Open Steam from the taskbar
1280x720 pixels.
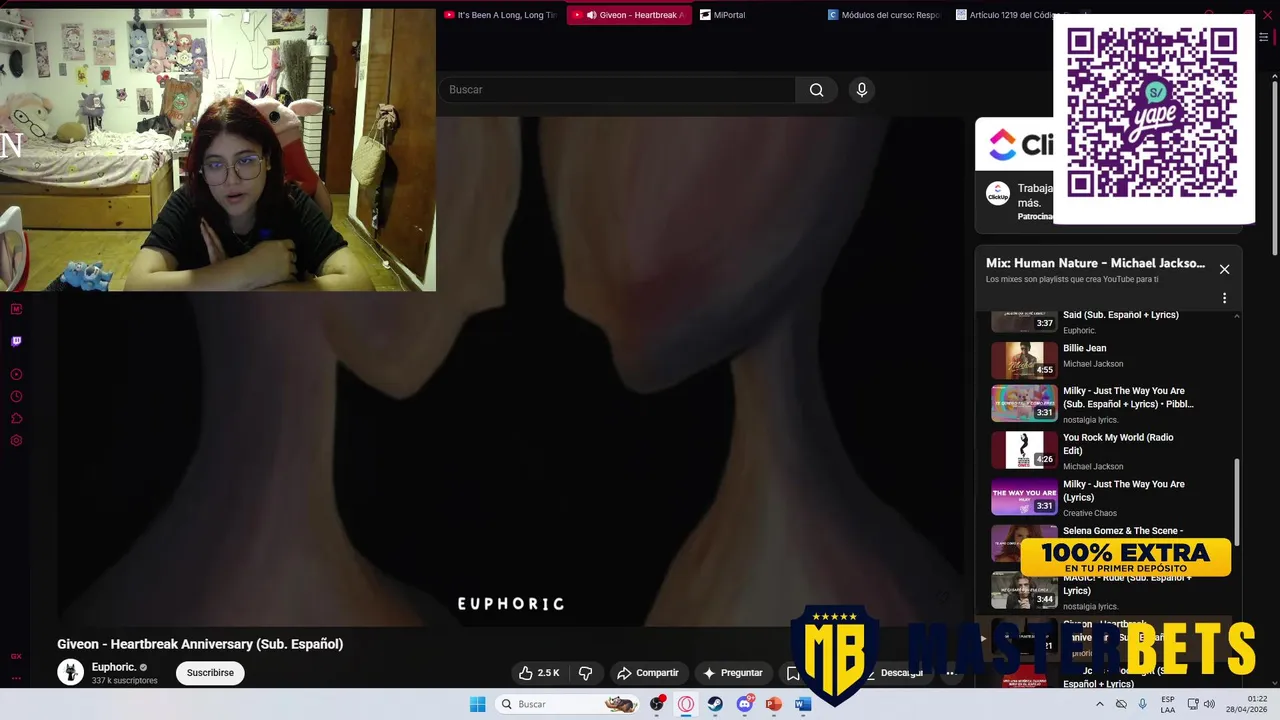(715, 704)
